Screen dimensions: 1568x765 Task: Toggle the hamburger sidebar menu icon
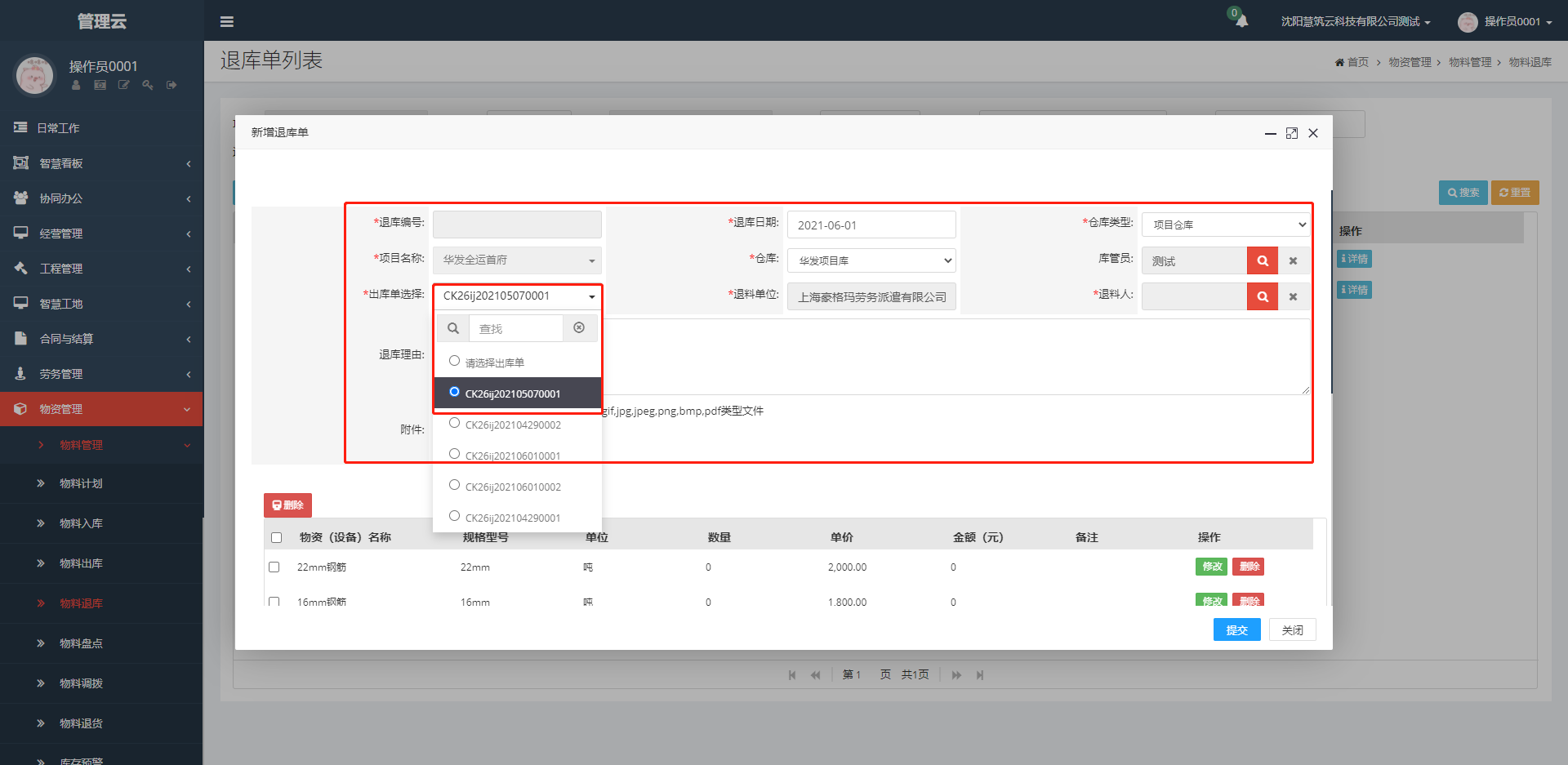(x=227, y=22)
